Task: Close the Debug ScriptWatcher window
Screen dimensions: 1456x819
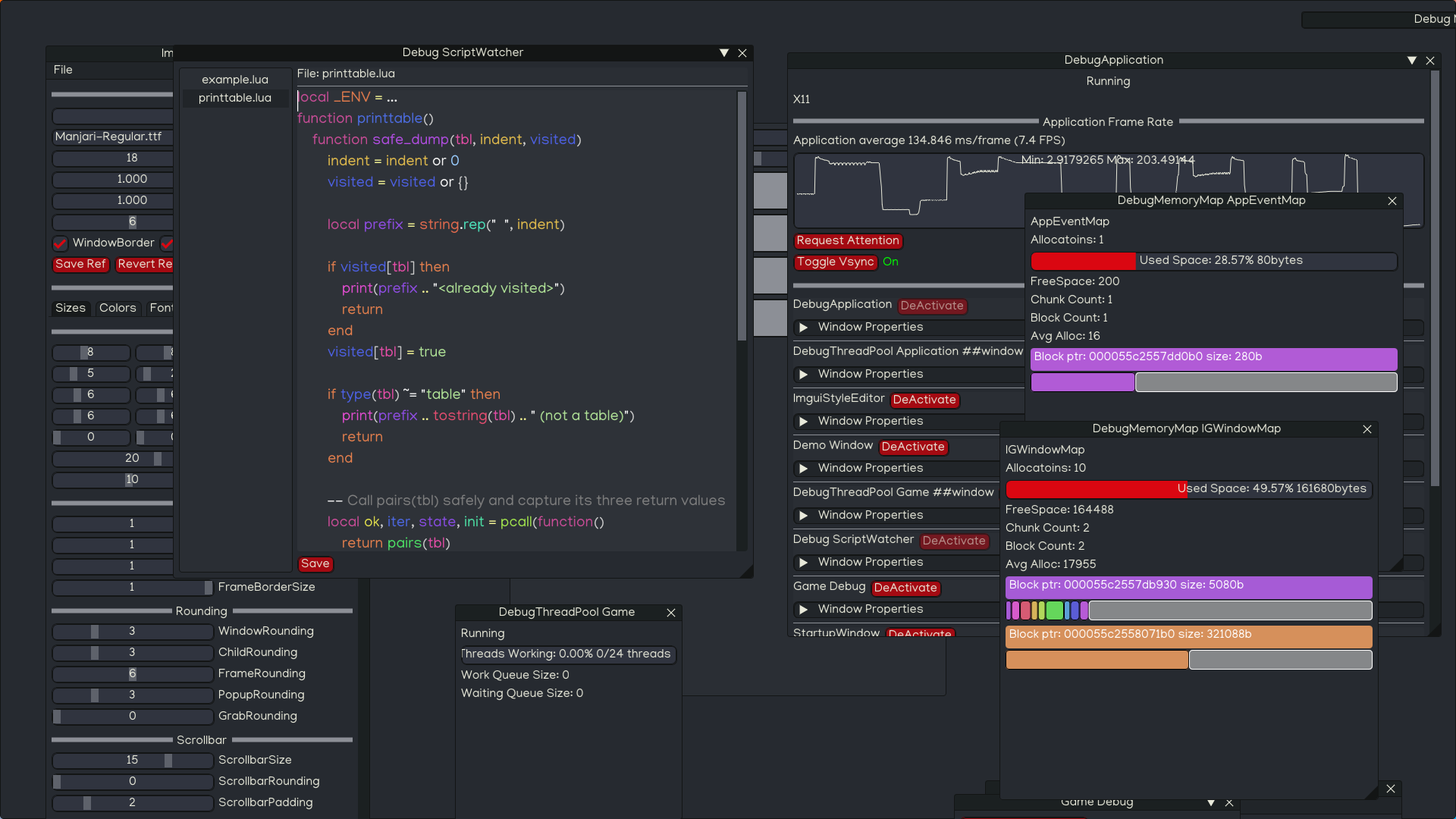Action: pyautogui.click(x=742, y=53)
